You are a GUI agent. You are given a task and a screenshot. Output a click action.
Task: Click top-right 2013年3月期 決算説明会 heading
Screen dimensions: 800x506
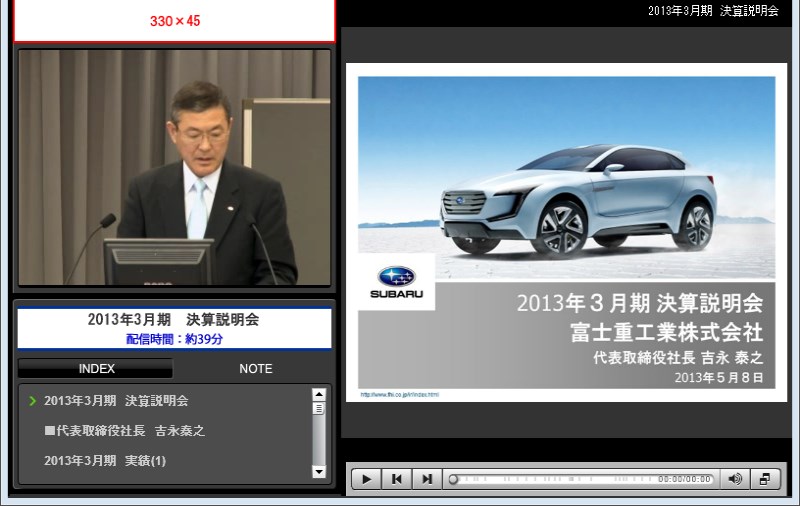[713, 11]
